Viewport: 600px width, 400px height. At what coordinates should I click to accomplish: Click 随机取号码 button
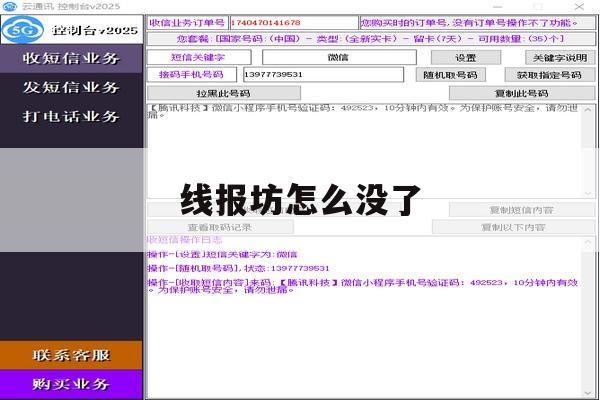tap(451, 75)
